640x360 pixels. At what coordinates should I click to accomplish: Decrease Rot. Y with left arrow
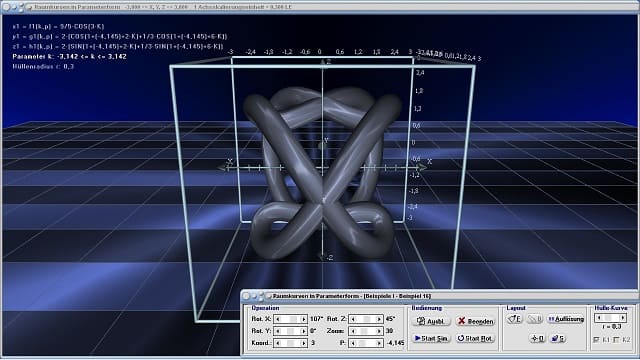coord(278,331)
